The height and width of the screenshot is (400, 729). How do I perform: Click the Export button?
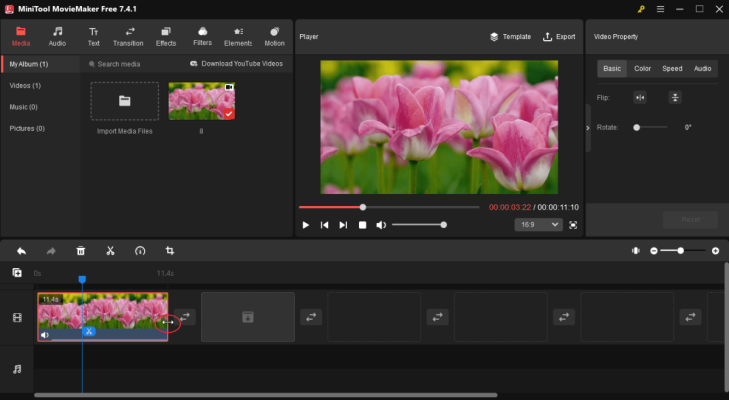[559, 37]
